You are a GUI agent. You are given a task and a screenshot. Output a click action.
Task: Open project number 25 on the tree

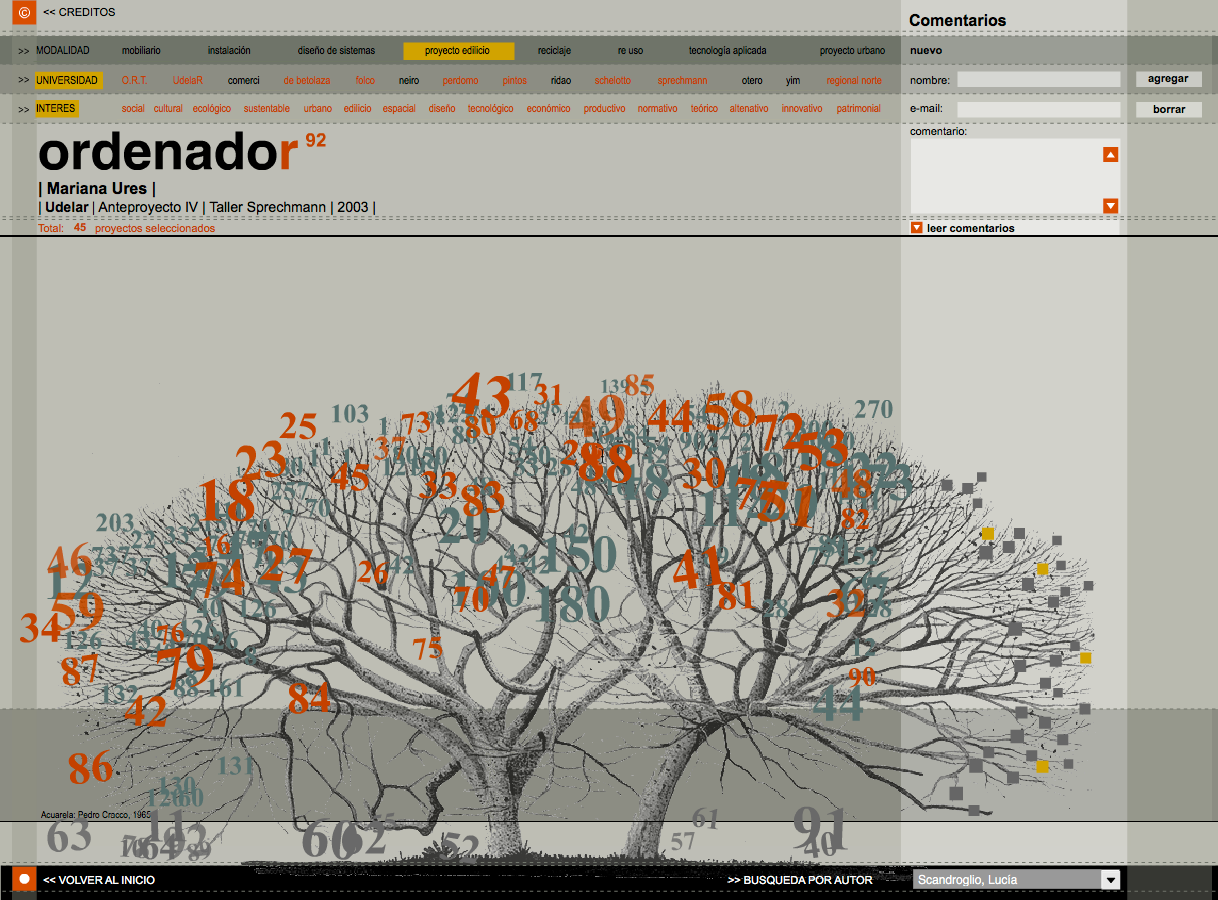(x=298, y=427)
